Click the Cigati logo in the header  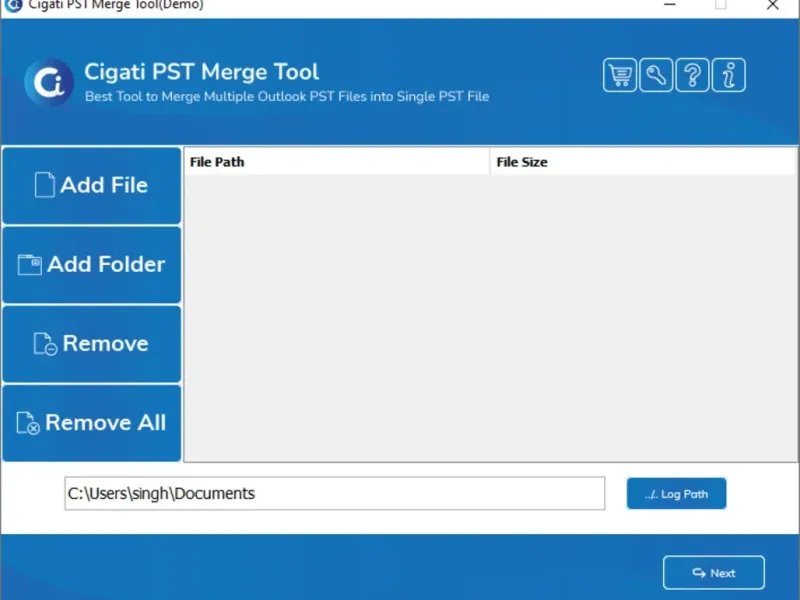pos(49,82)
